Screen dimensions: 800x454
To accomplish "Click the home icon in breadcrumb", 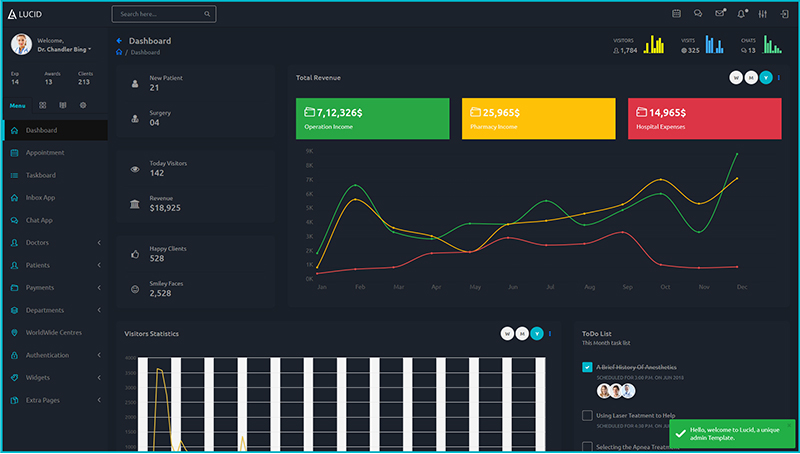I will click(x=120, y=52).
